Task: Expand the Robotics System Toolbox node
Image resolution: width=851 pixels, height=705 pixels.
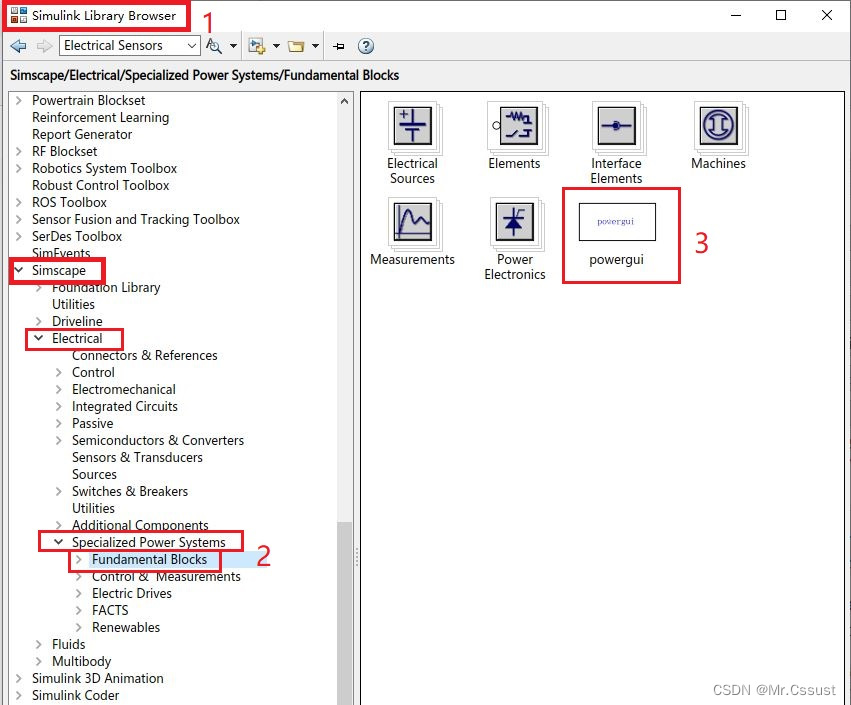Action: tap(19, 168)
